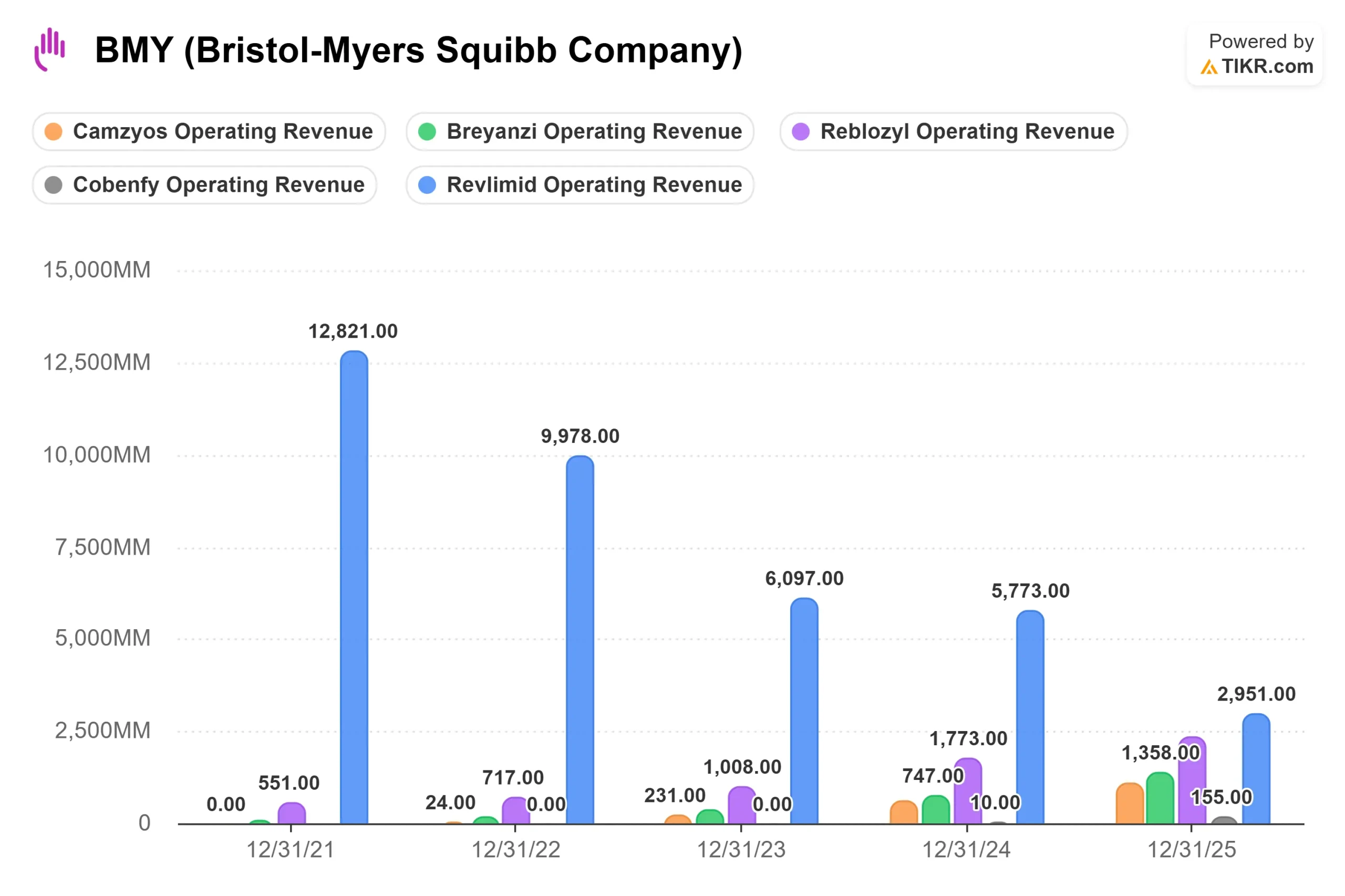Click the green Breyanzi legend dot
Viewport: 1345px width, 896px height.
427,131
